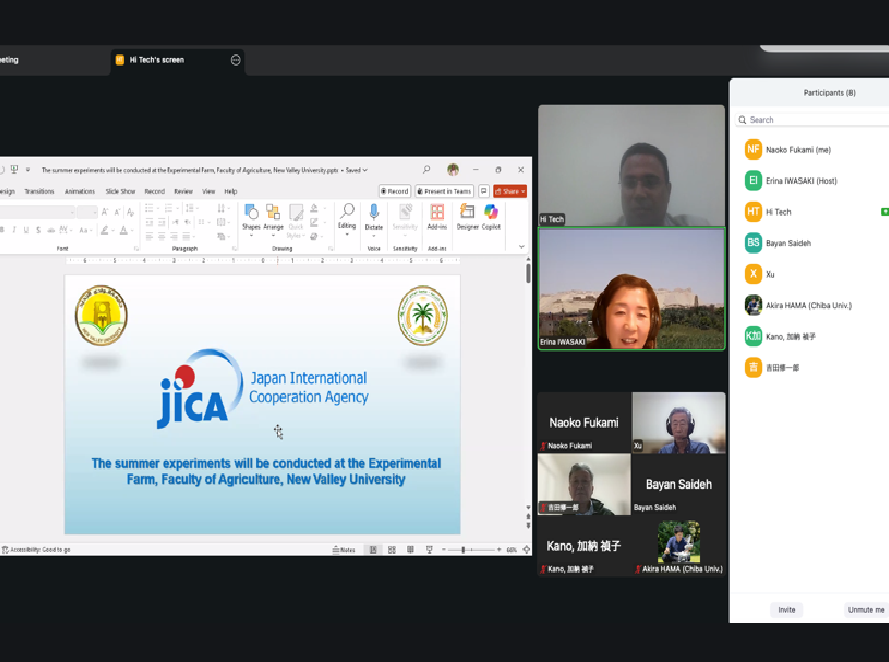Open the Designer pane
The height and width of the screenshot is (662, 889).
click(467, 212)
